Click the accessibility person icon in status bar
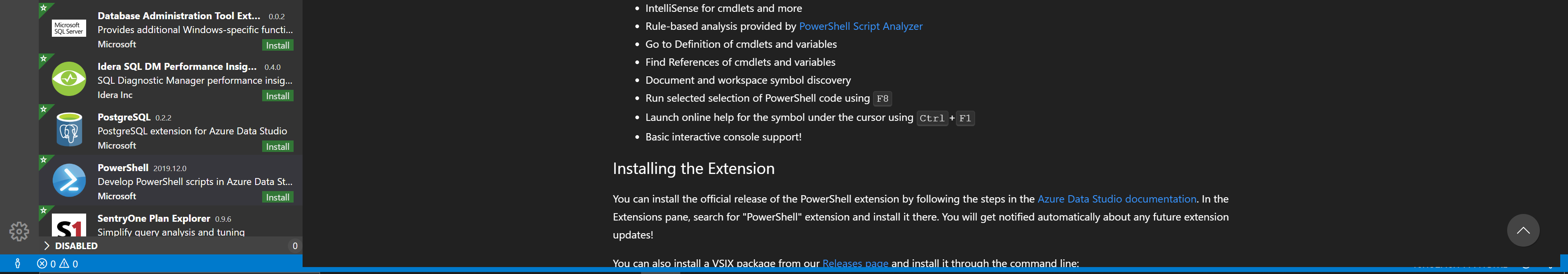Screen dimensions: 1568x274 click(17, 264)
